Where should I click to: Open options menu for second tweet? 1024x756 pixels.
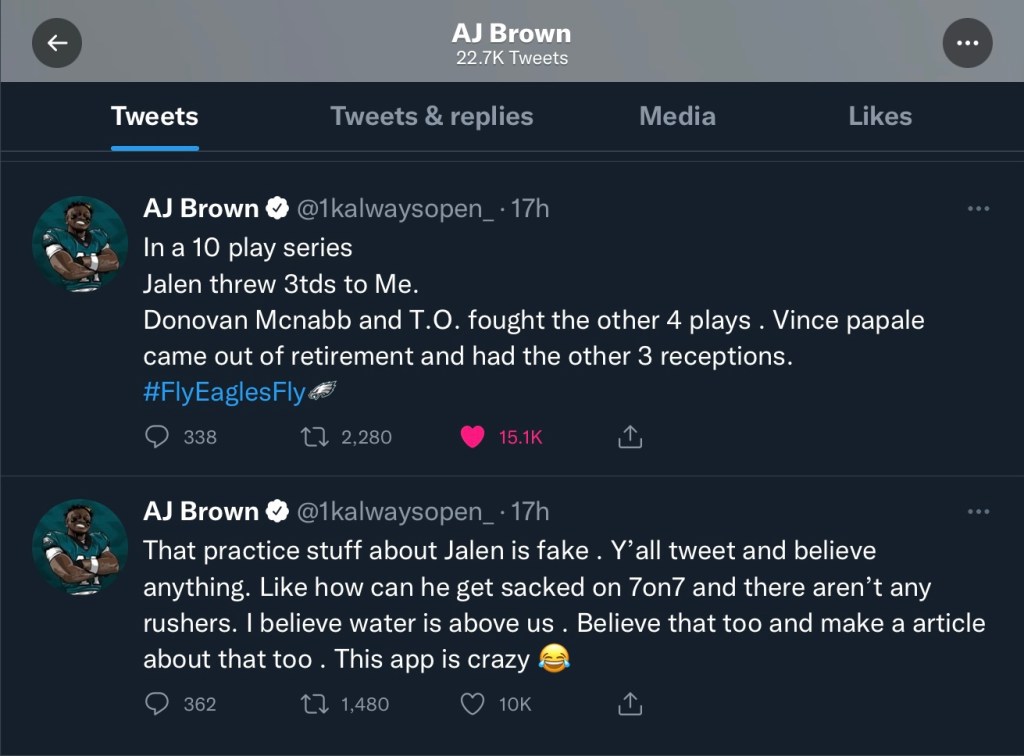(978, 512)
